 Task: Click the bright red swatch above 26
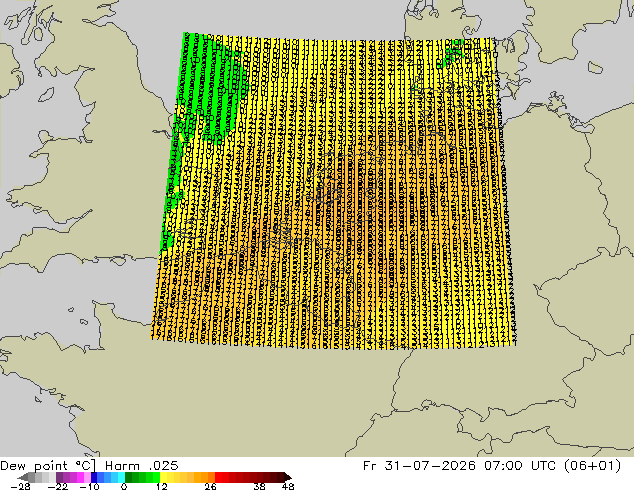218,477
